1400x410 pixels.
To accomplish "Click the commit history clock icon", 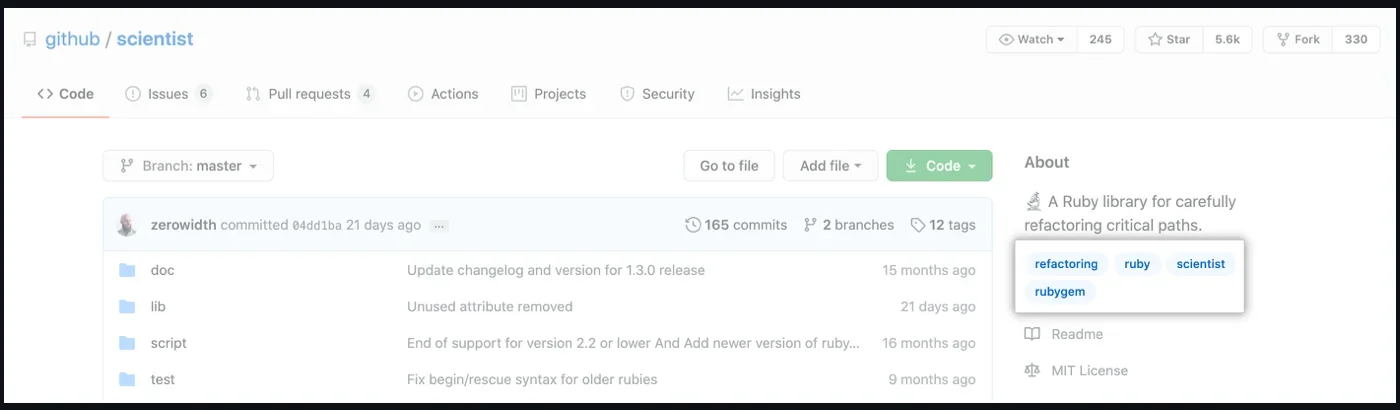I will [693, 225].
